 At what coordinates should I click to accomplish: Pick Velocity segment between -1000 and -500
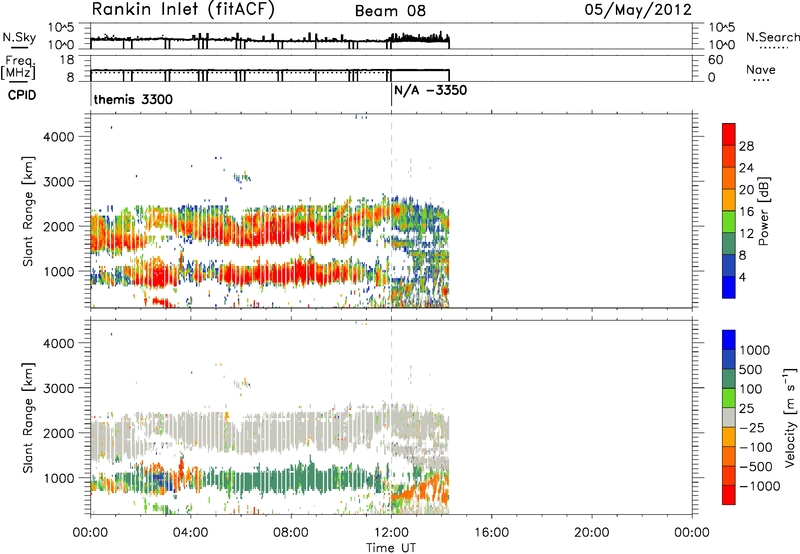(729, 475)
